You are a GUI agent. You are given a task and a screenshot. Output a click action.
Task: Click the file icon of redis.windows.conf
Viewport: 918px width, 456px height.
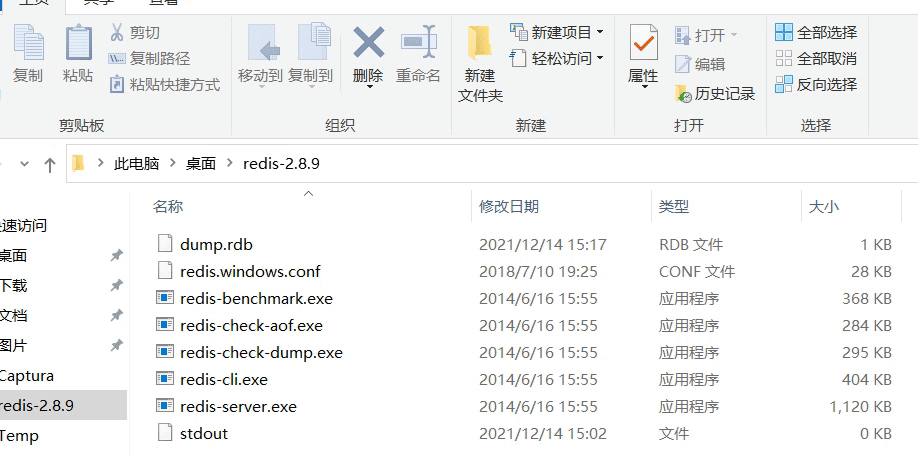pyautogui.click(x=165, y=270)
